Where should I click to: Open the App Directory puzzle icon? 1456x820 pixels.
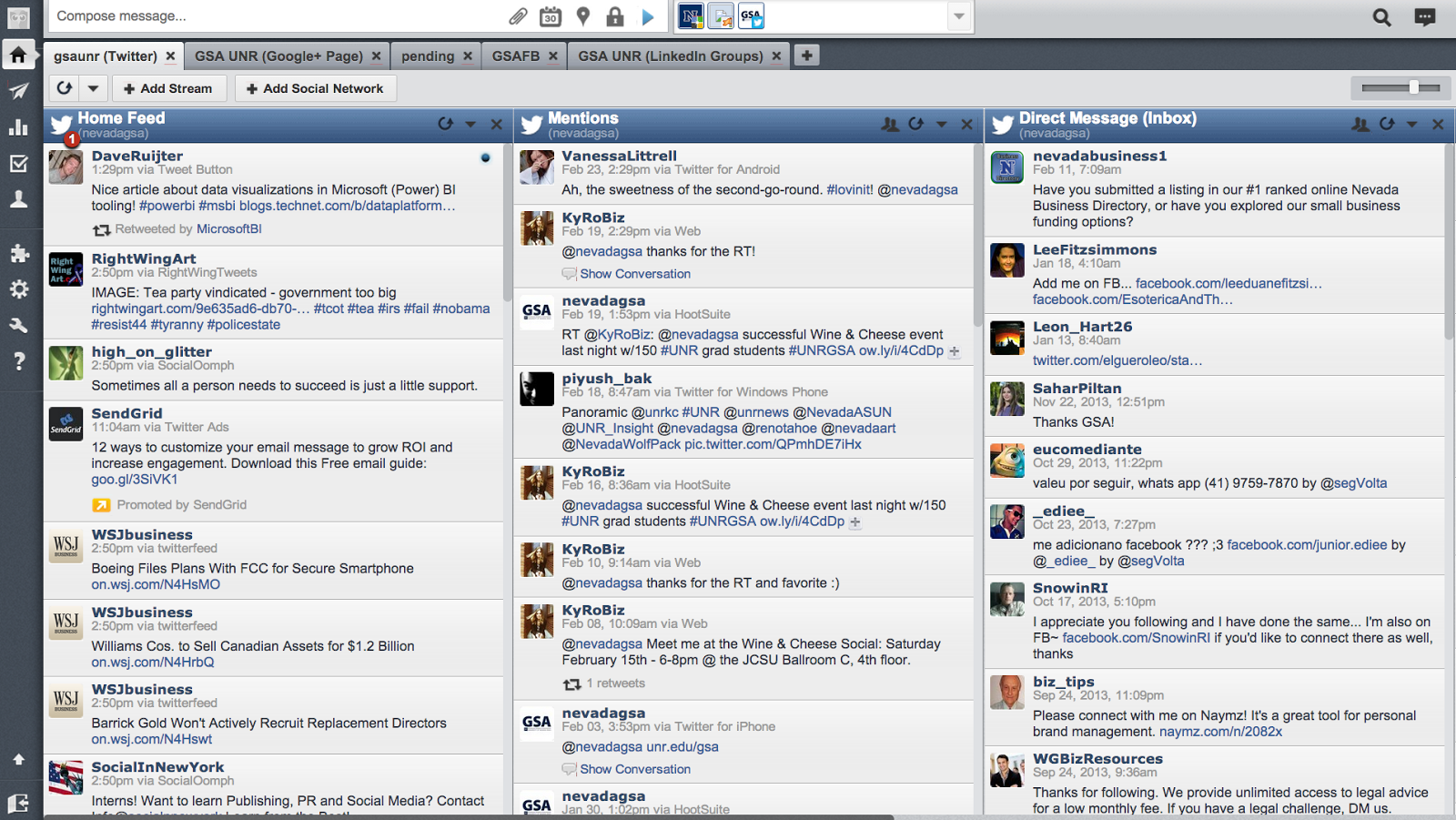coord(18,253)
